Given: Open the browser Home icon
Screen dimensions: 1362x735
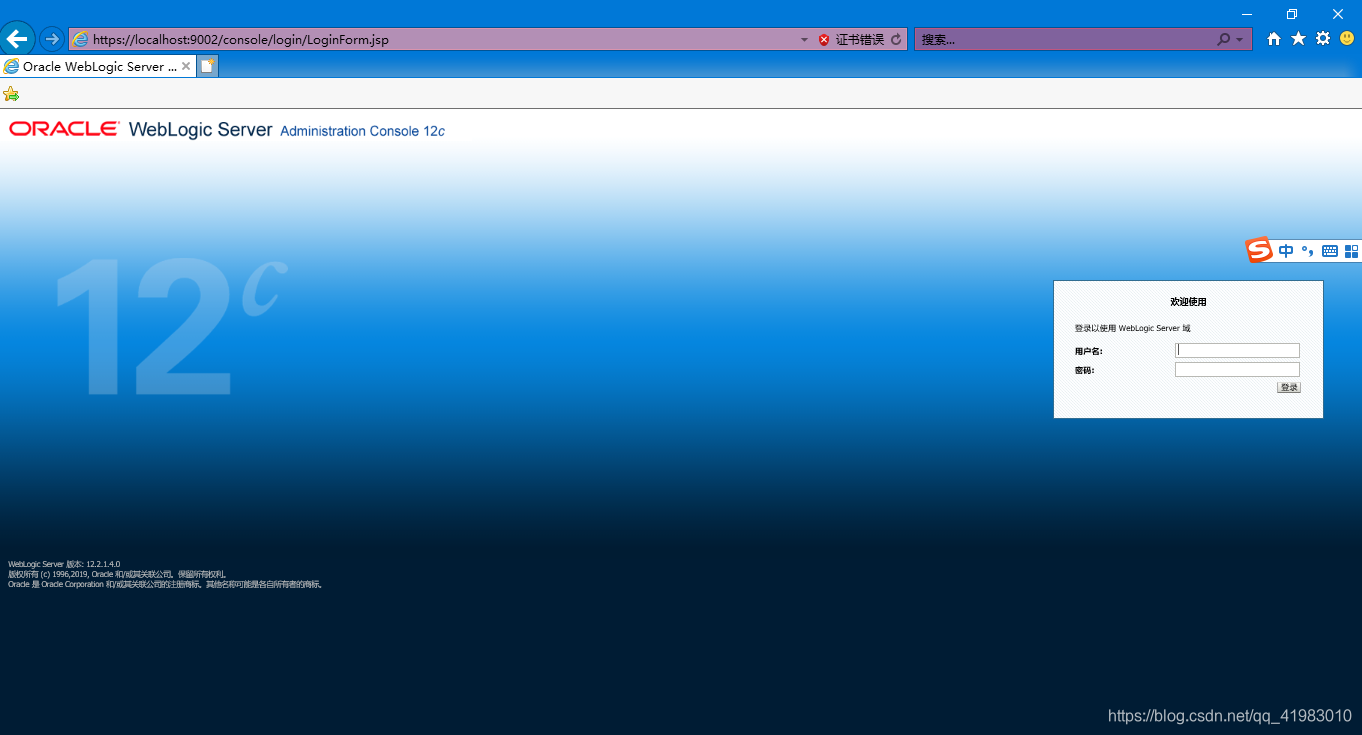Looking at the screenshot, I should point(1274,39).
